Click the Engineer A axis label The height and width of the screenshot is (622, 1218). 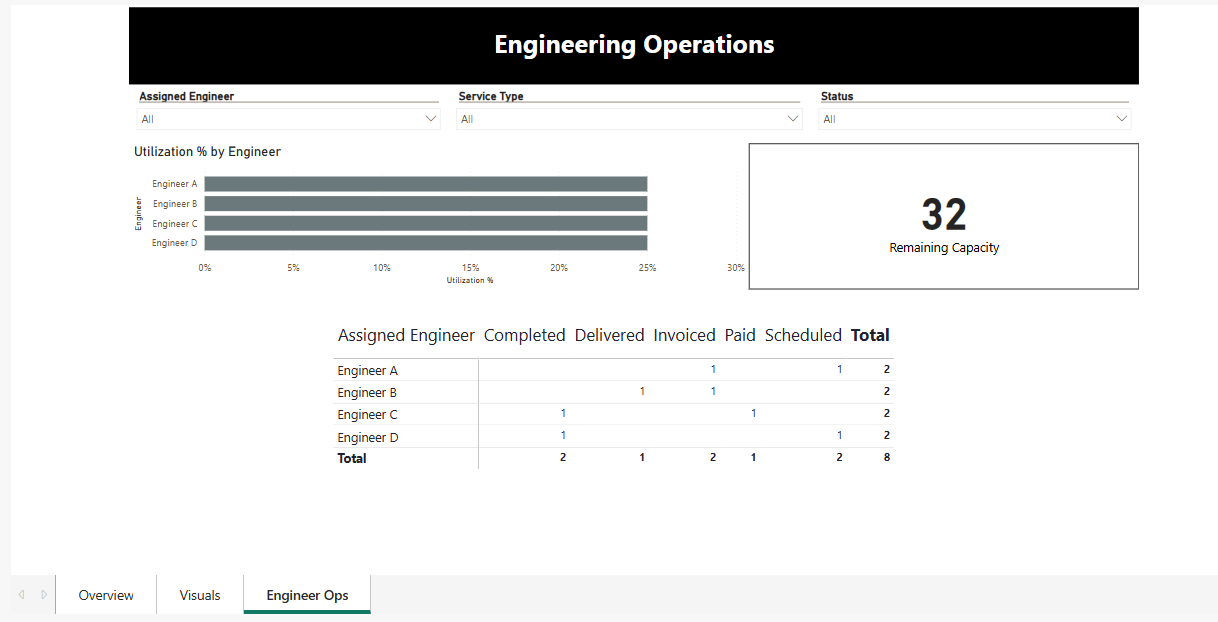pyautogui.click(x=175, y=184)
